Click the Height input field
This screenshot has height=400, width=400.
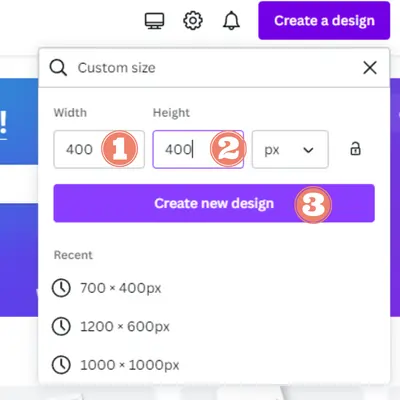[198, 149]
